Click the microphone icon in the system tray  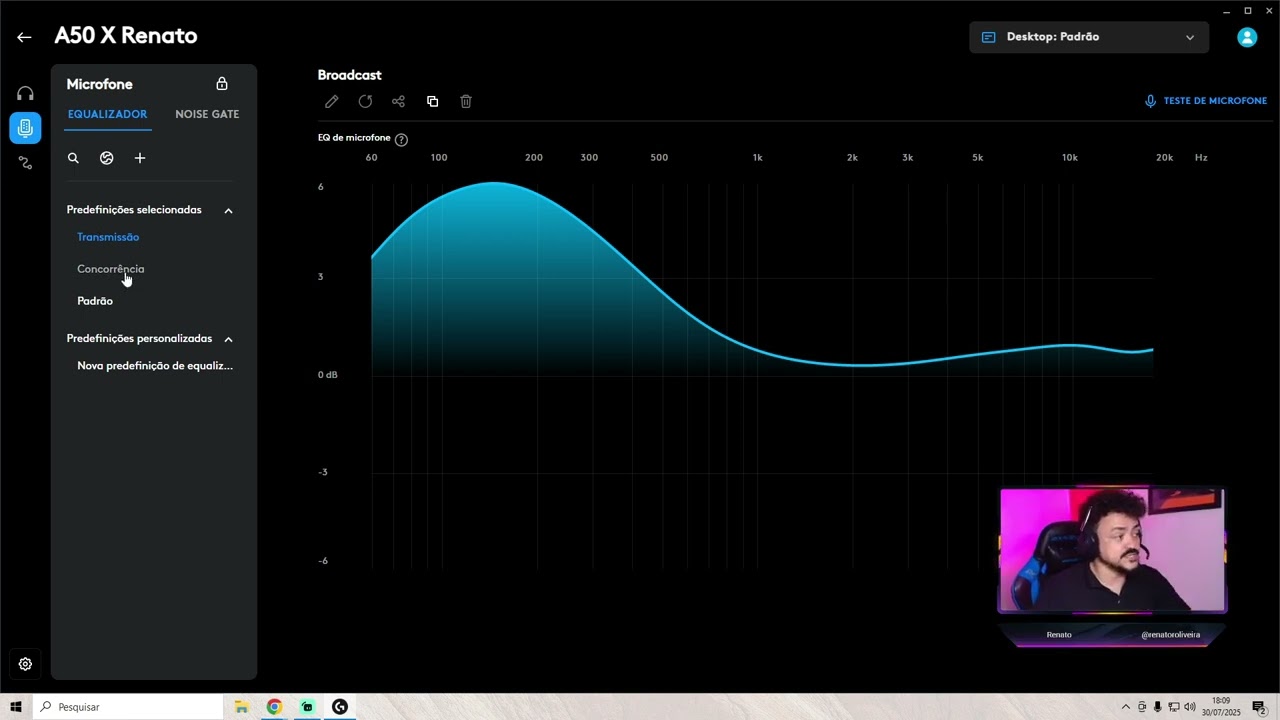coord(1158,707)
